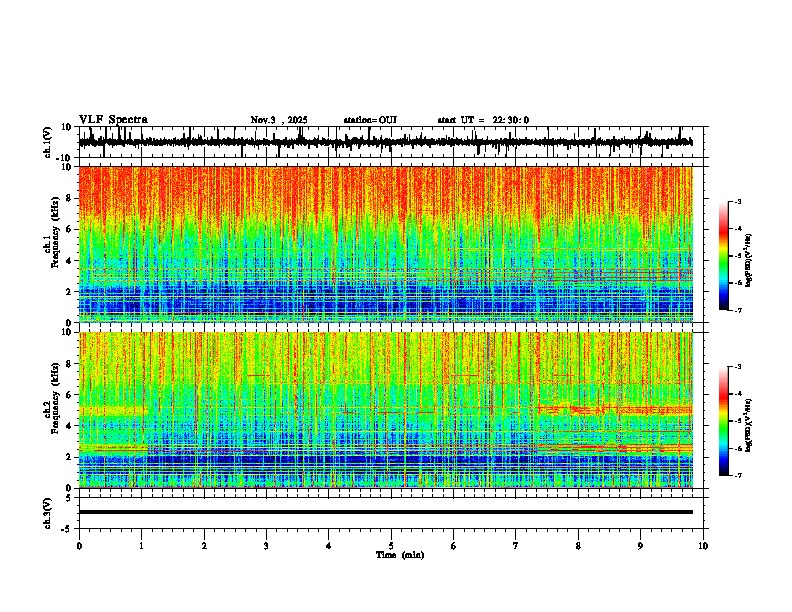Click the "2" kHz tick on ch.2 frequency axis
The height and width of the screenshot is (612, 792).
[69, 457]
